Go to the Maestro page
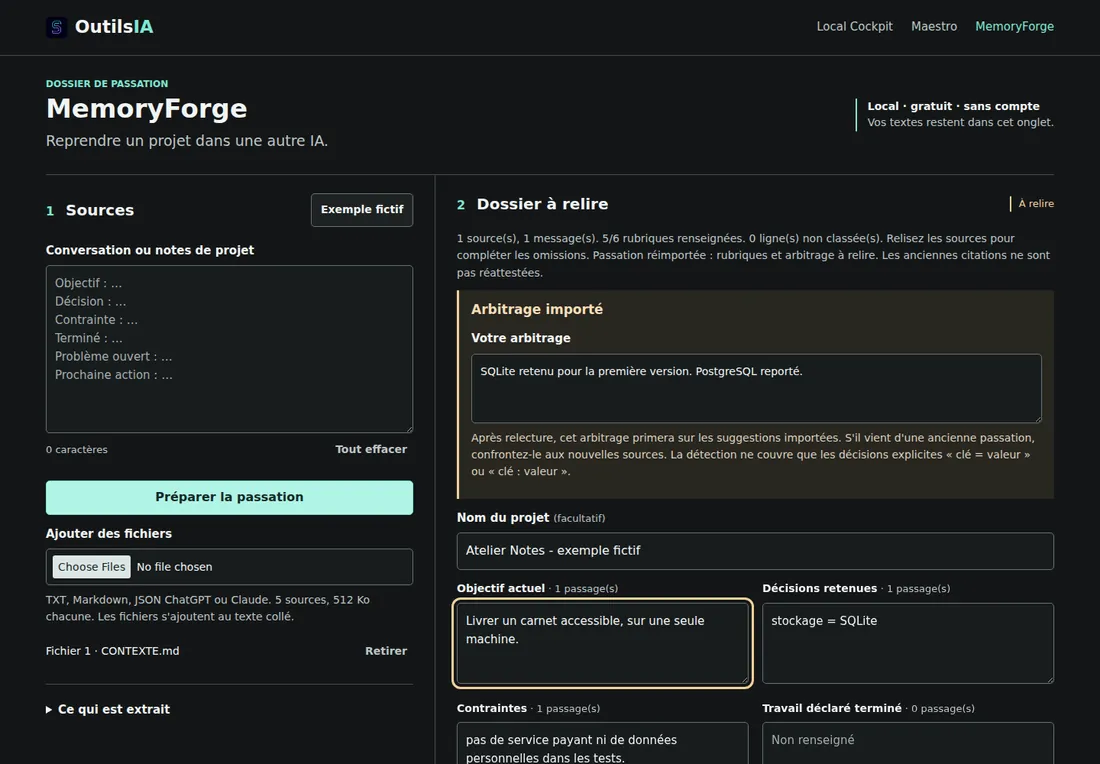Viewport: 1100px width, 764px height. [x=934, y=27]
